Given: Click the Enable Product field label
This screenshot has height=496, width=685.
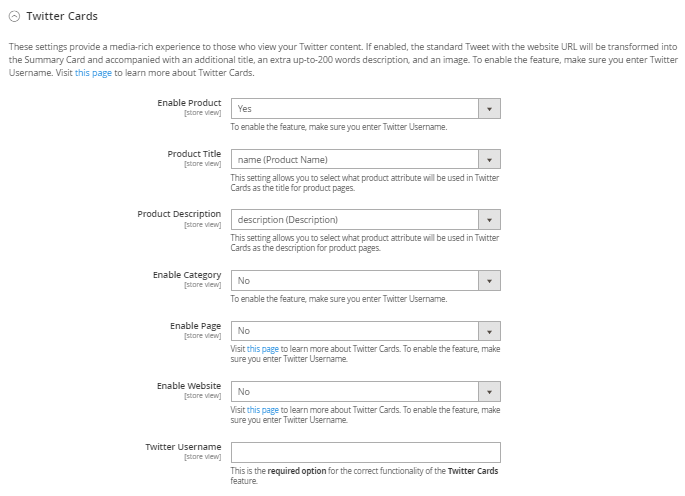Looking at the screenshot, I should pos(189,103).
